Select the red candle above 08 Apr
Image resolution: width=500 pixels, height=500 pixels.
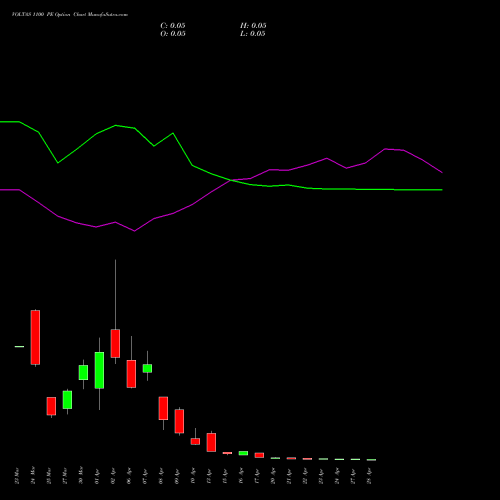[163, 408]
